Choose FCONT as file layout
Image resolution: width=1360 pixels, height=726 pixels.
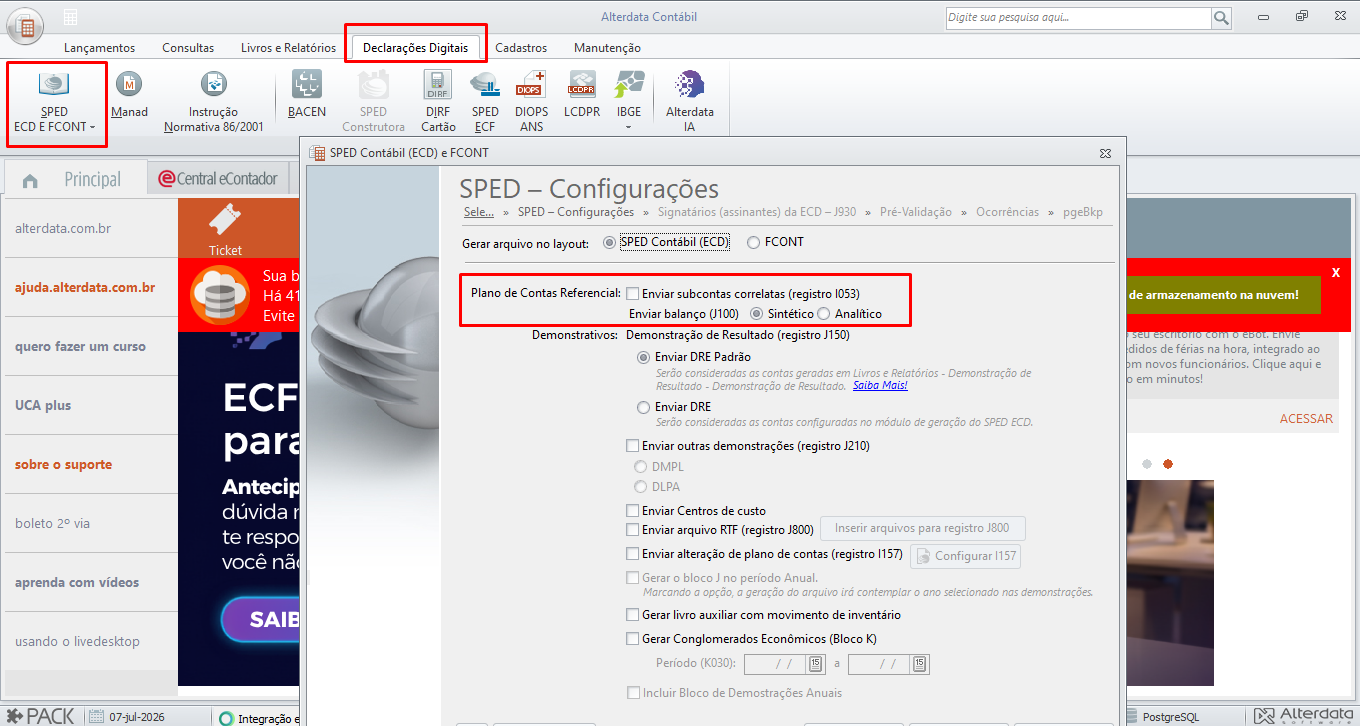pos(753,242)
